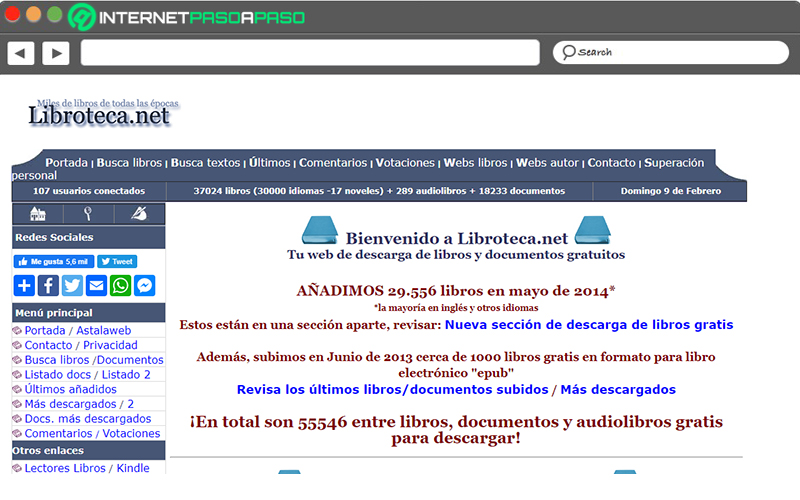
Task: Click Contacto link in Menú principal
Action: coord(48,345)
